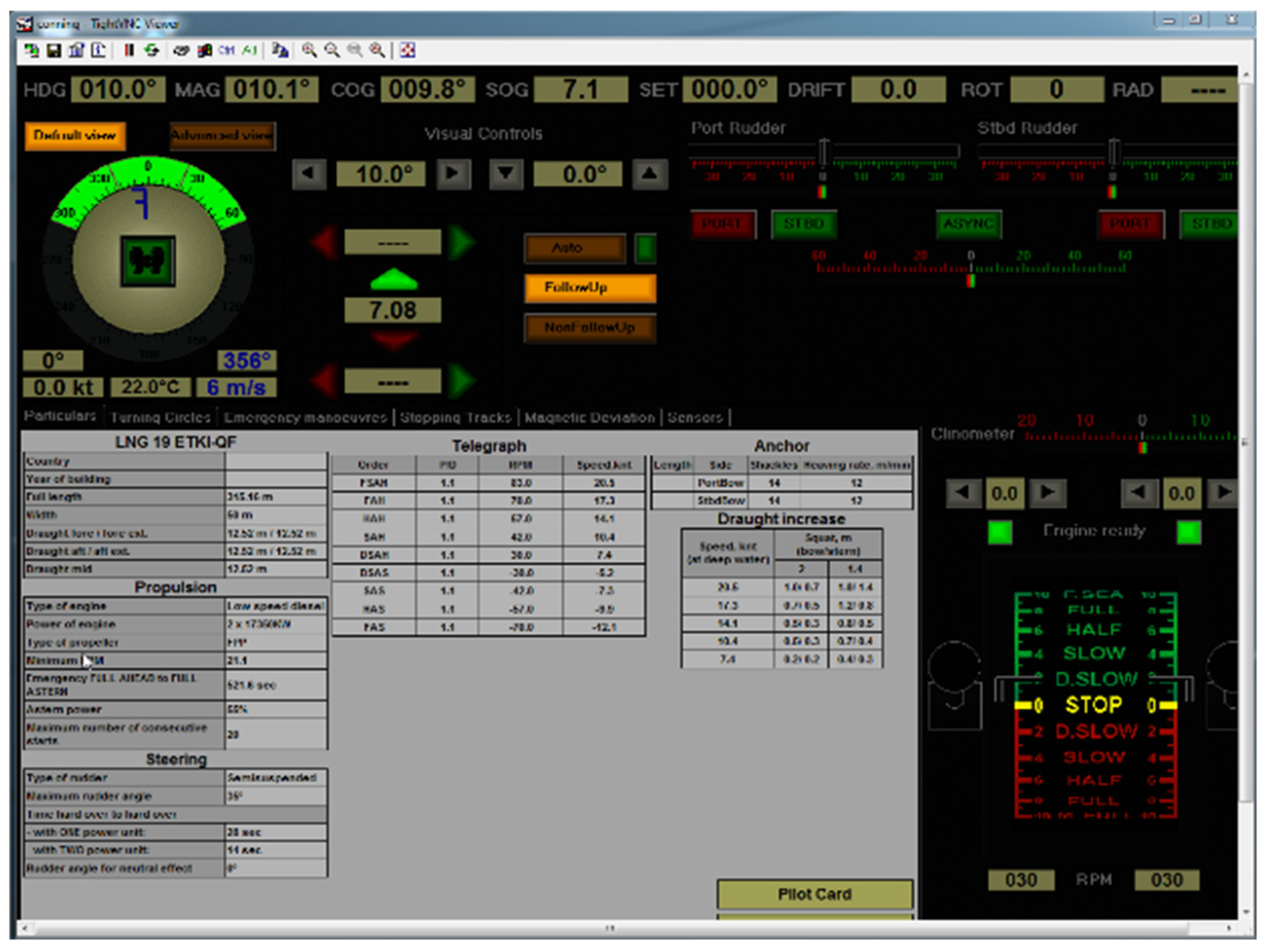Select the Advanced view button
The width and height of the screenshot is (1269, 952).
[x=222, y=136]
